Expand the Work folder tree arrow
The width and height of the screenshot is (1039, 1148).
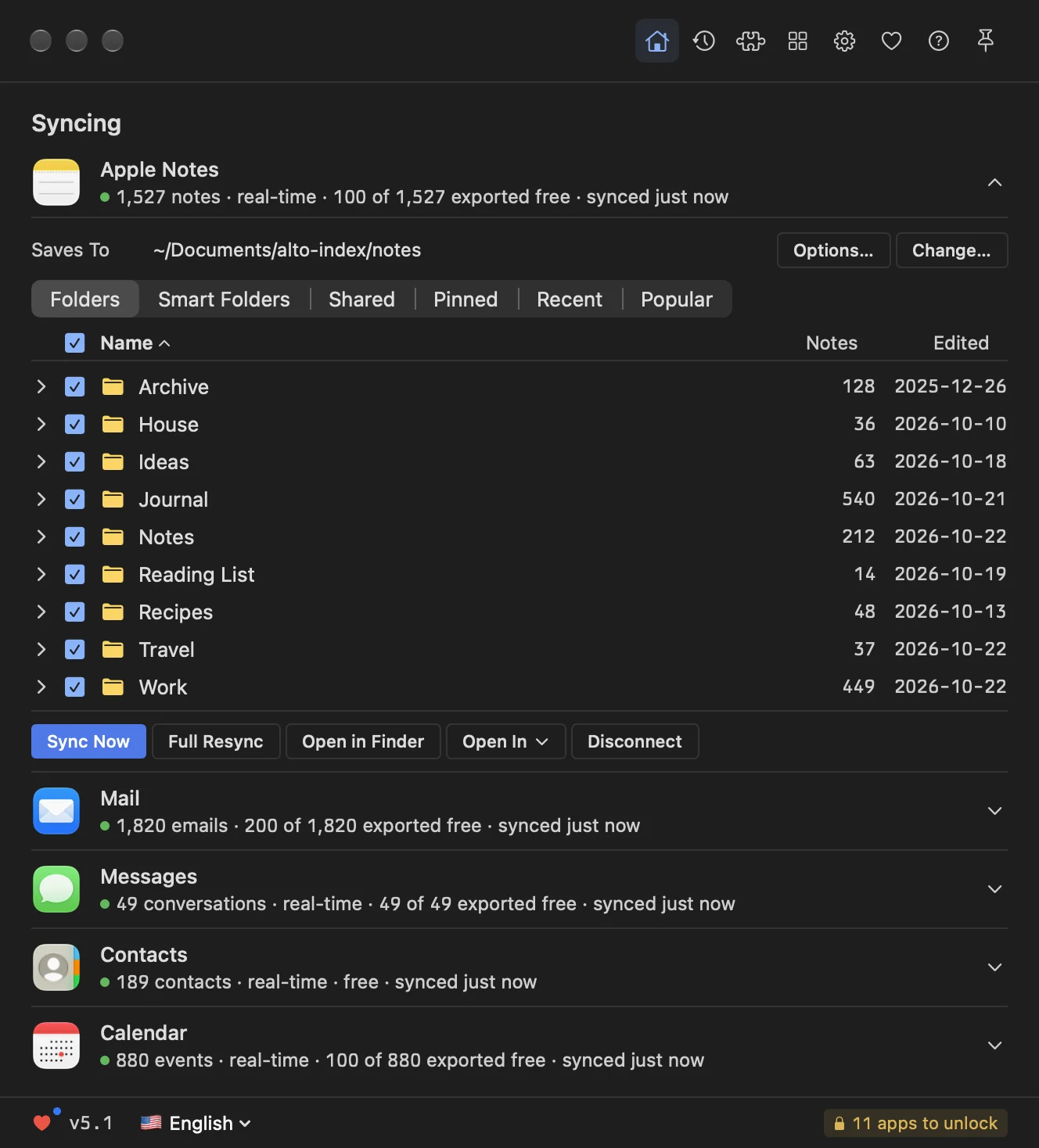click(x=41, y=687)
